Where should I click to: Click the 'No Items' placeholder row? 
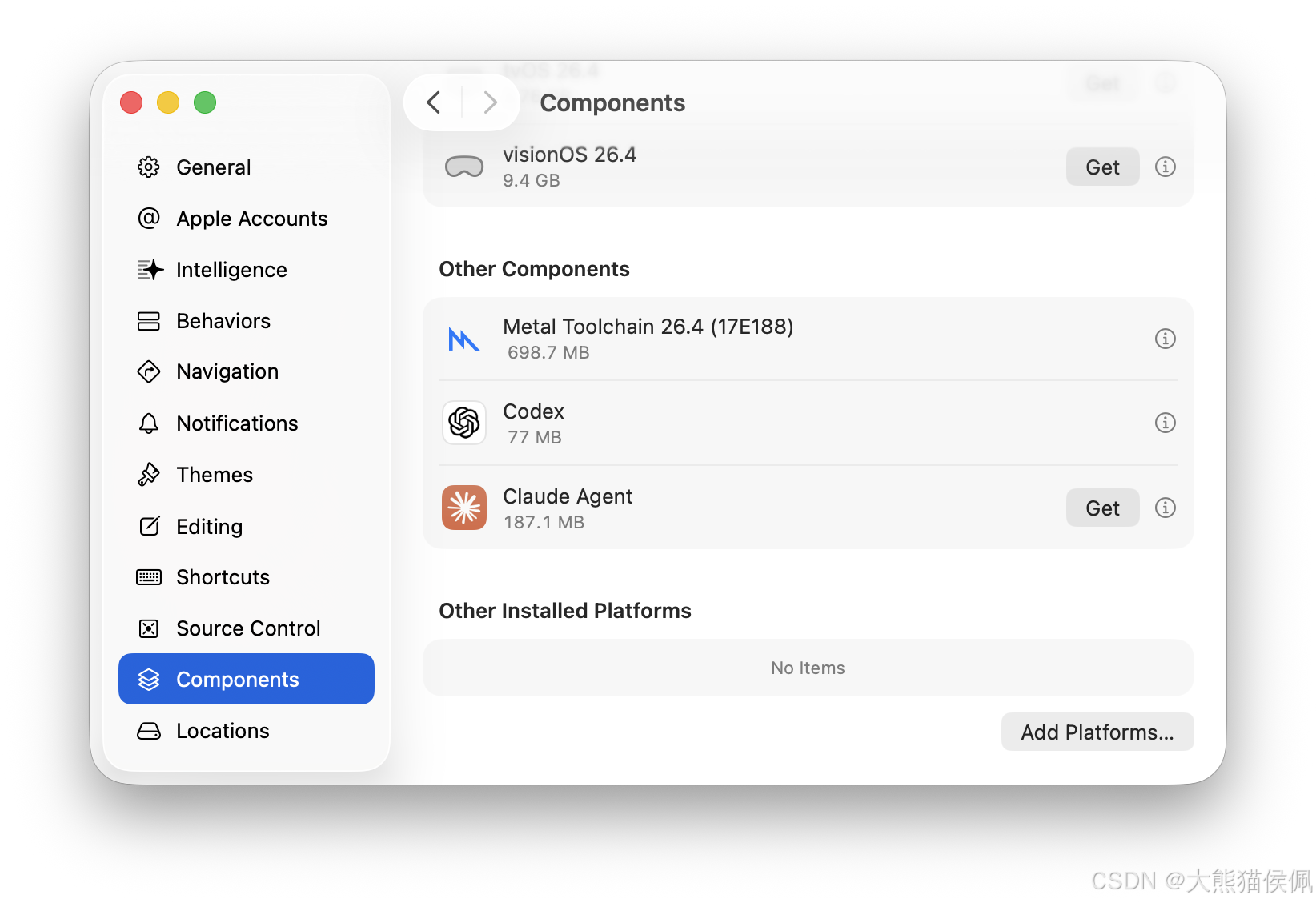(x=808, y=668)
